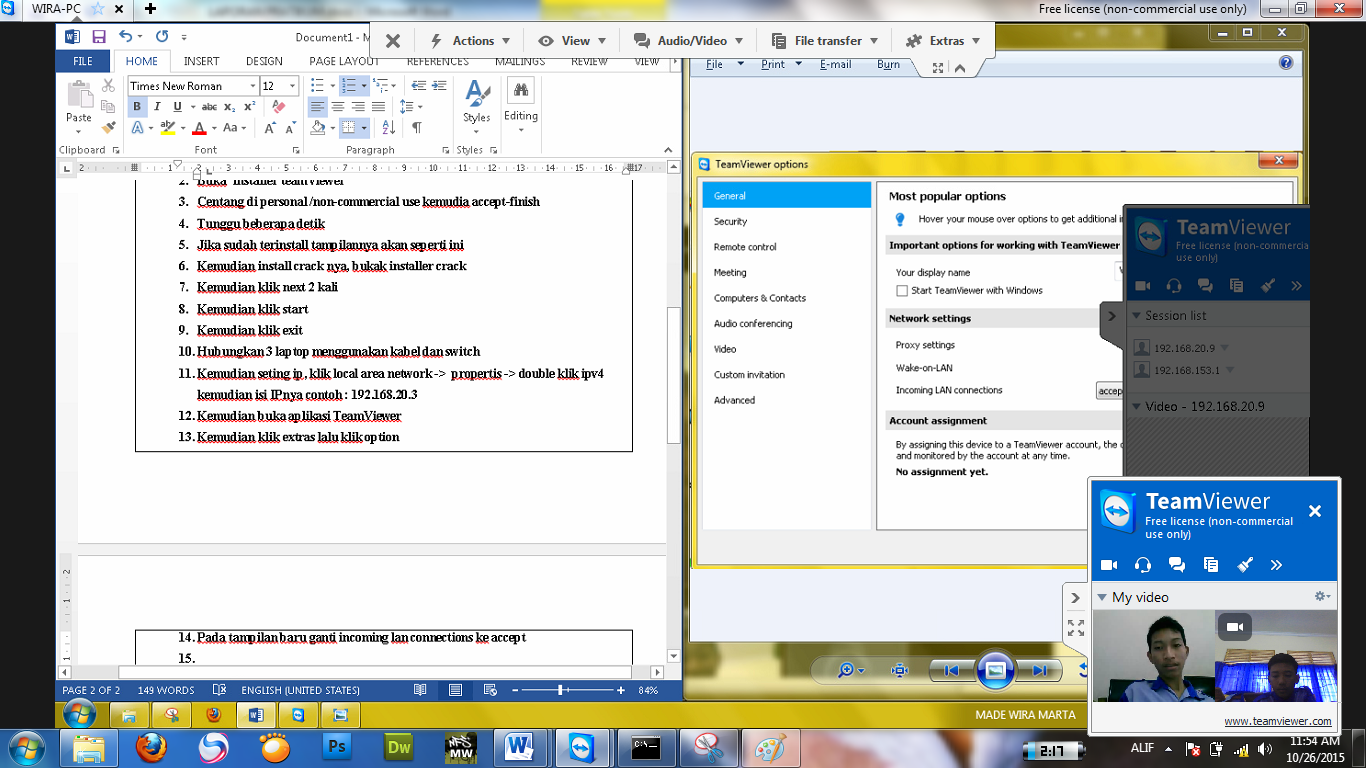Click headset audio icon in front TeamViewer panel
The height and width of the screenshot is (768, 1366).
click(1143, 565)
